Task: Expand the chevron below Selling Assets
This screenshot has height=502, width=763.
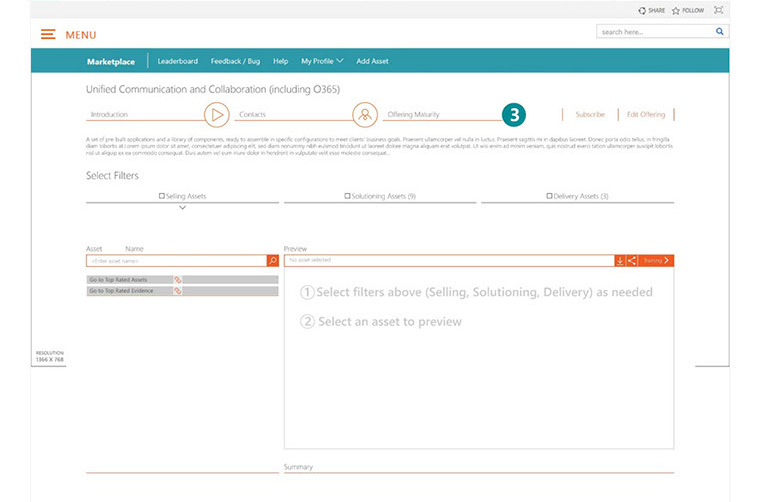Action: tap(182, 208)
